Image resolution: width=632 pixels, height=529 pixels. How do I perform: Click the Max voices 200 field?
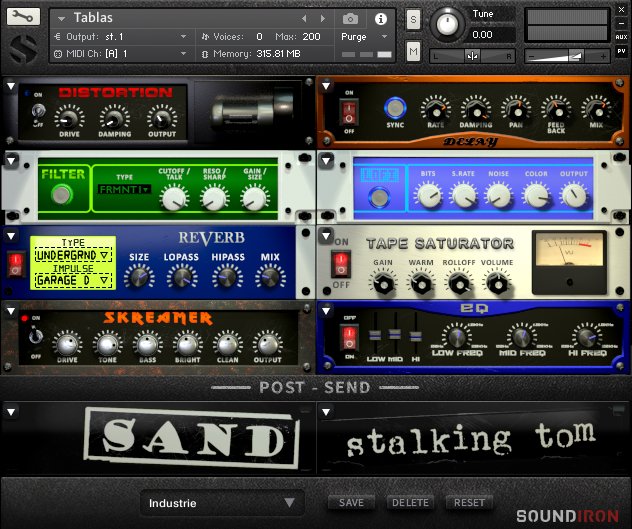(x=311, y=37)
